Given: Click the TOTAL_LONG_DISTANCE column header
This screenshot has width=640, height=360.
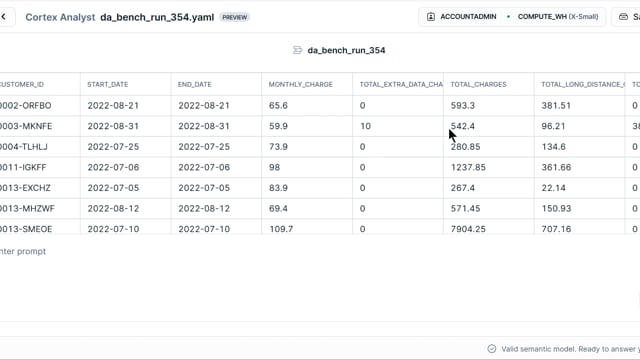Looking at the screenshot, I should coord(582,84).
